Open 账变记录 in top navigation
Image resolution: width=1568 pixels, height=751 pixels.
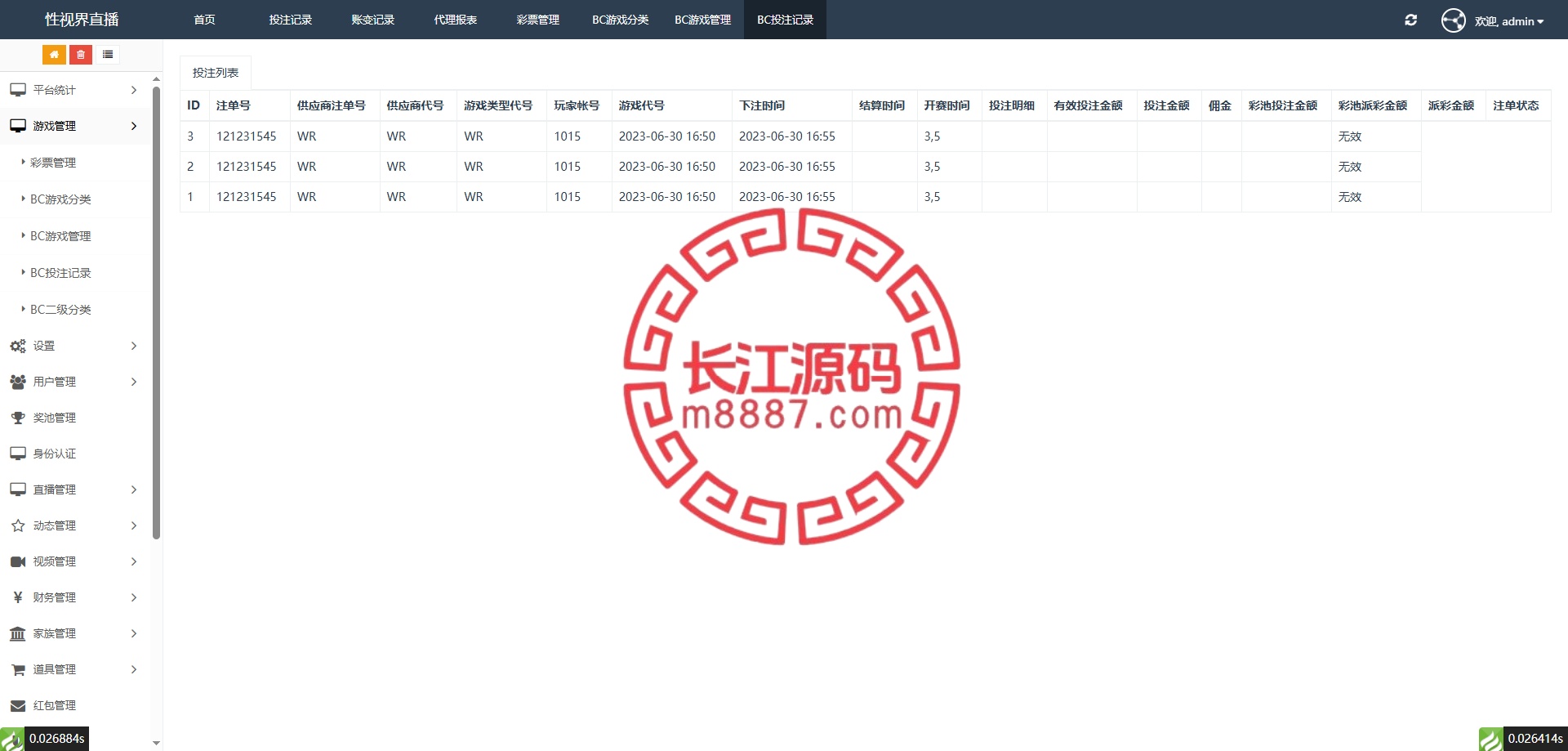pos(373,20)
